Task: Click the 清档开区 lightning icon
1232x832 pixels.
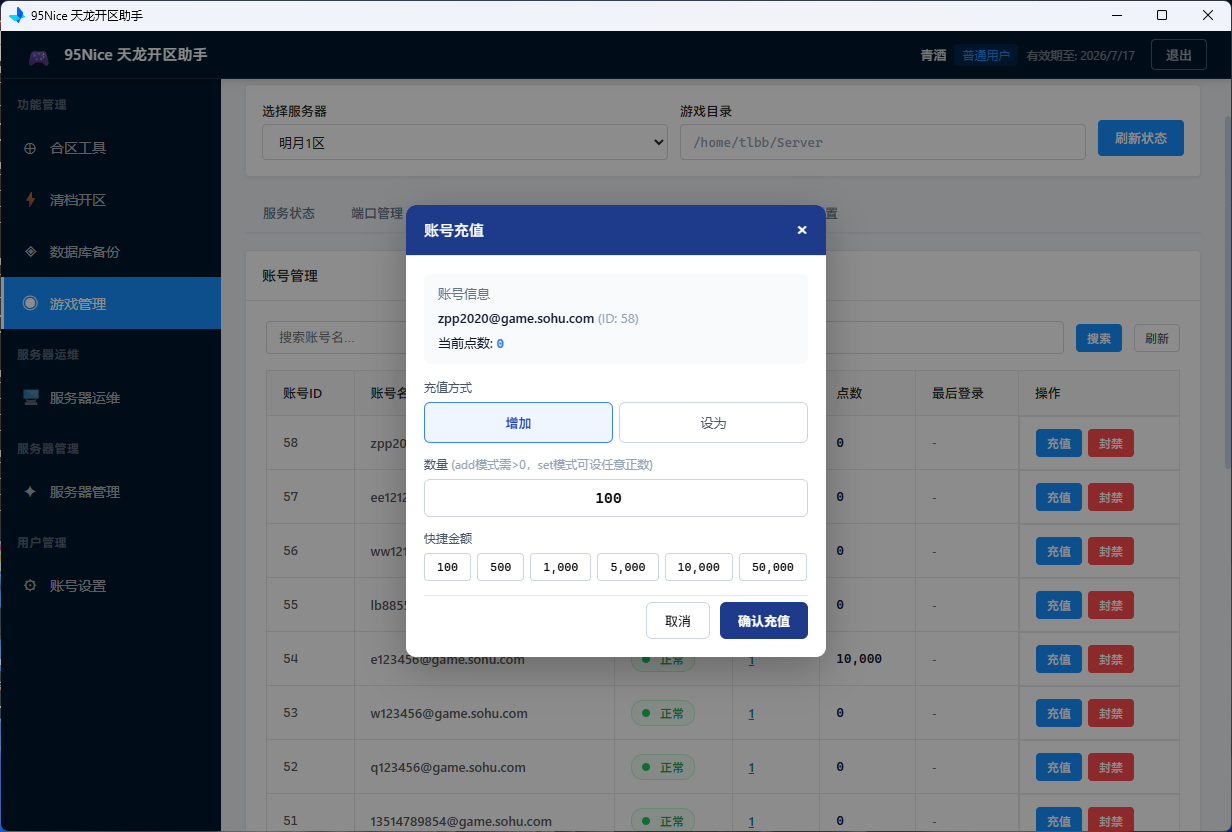Action: point(30,200)
